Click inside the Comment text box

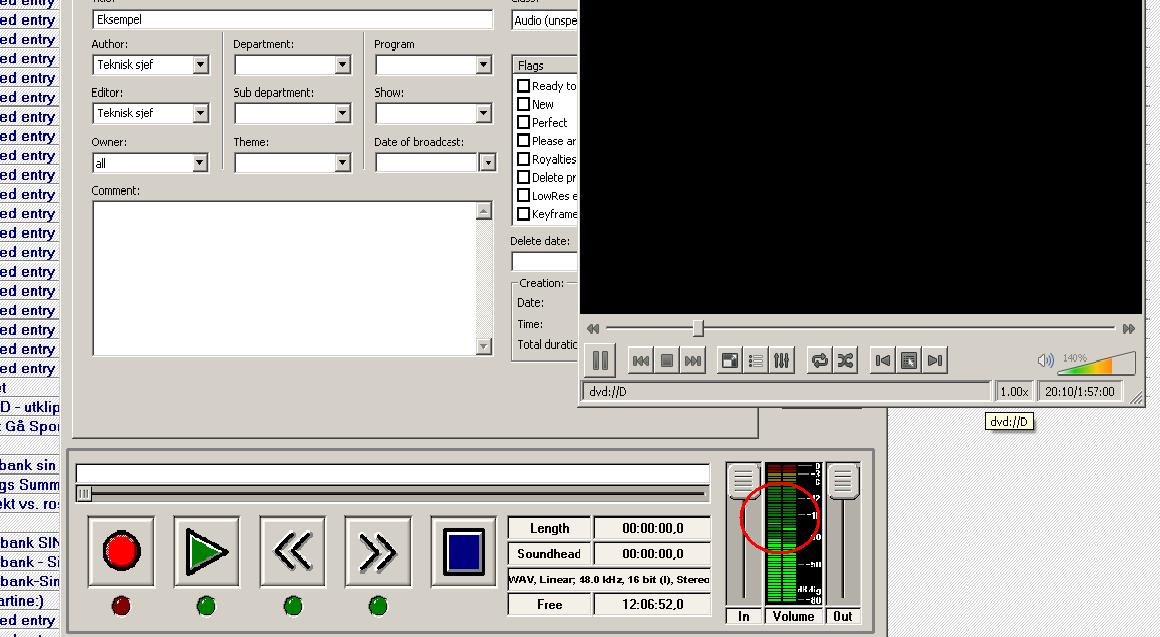point(285,278)
